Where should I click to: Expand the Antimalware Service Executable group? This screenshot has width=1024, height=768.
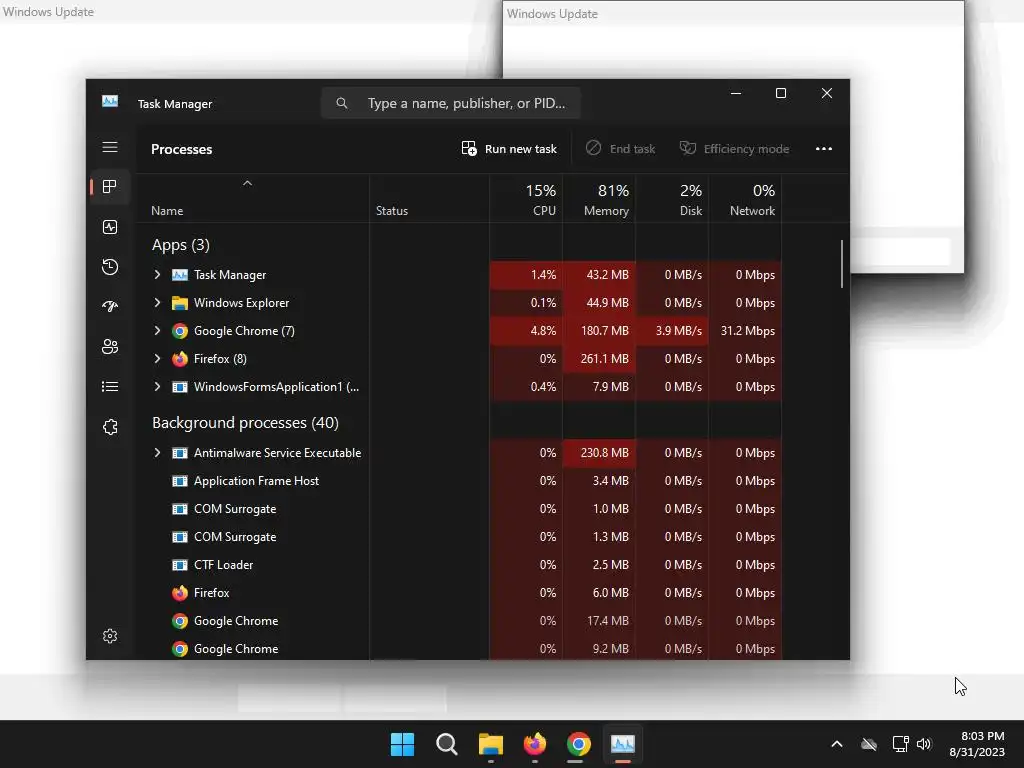tap(157, 453)
